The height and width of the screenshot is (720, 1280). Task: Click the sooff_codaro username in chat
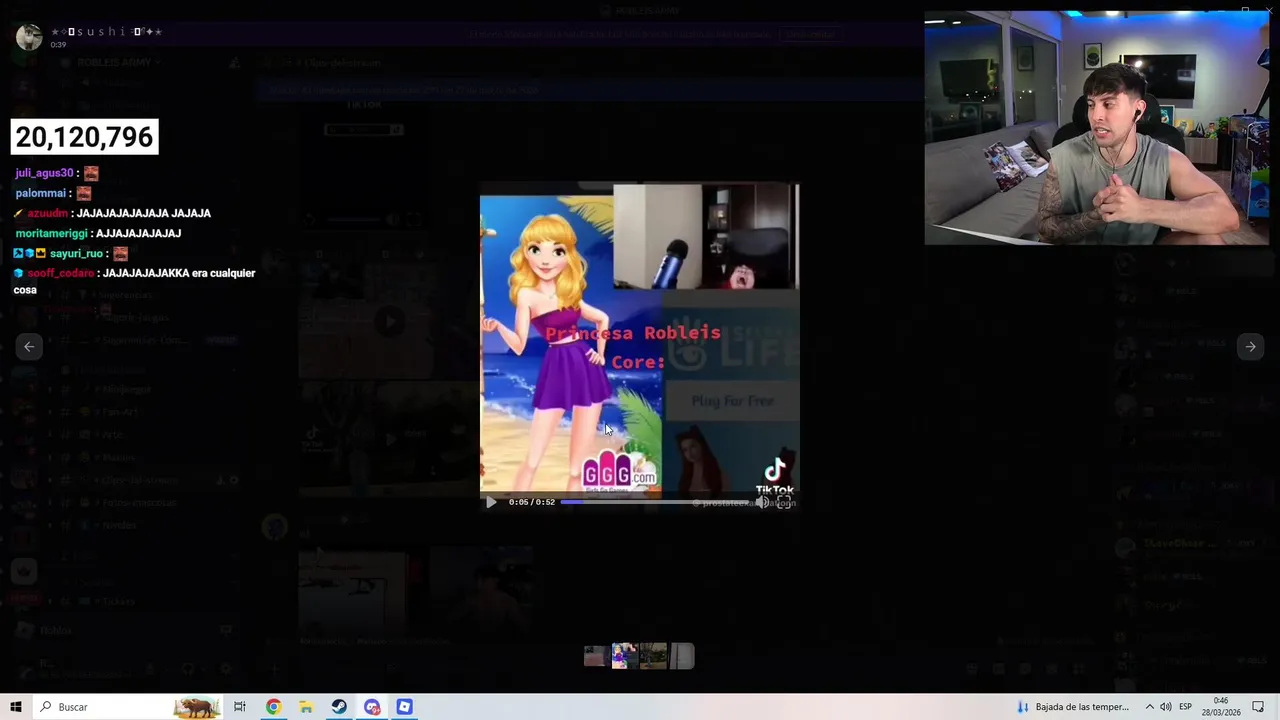[x=61, y=273]
